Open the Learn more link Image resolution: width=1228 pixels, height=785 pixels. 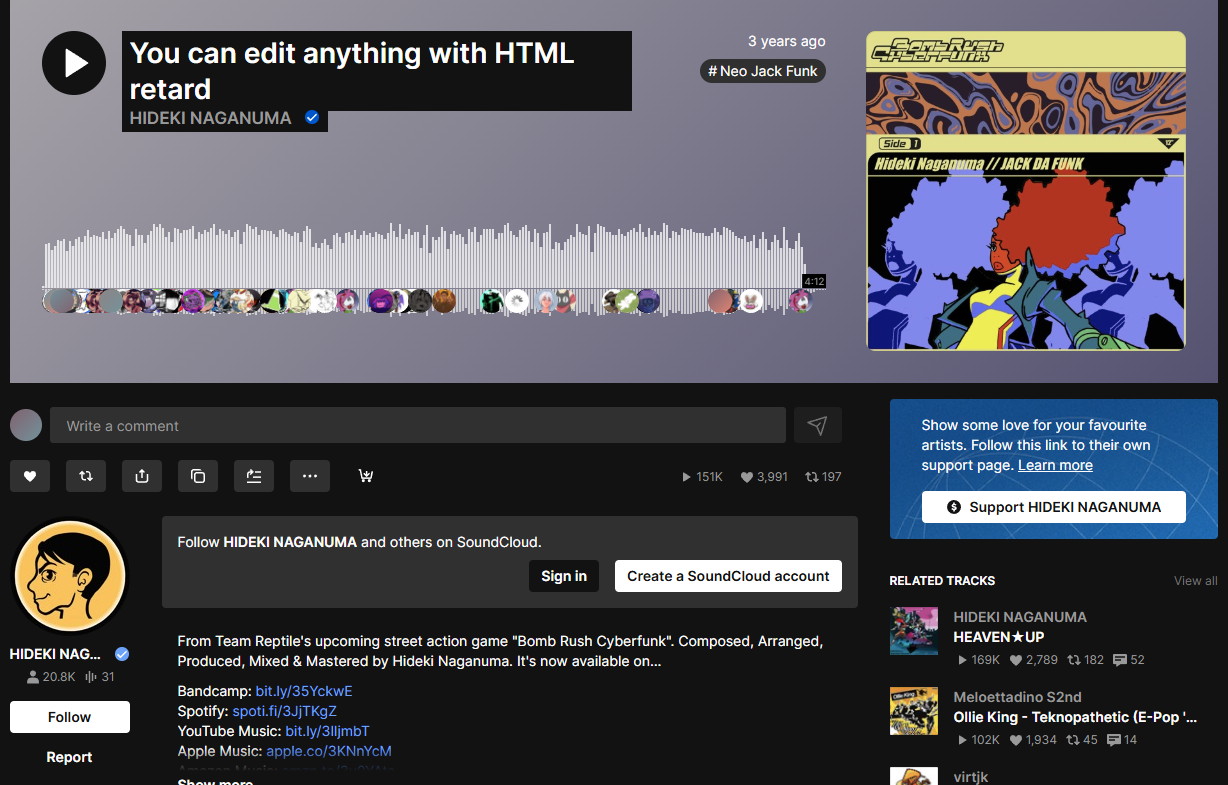pyautogui.click(x=1055, y=465)
